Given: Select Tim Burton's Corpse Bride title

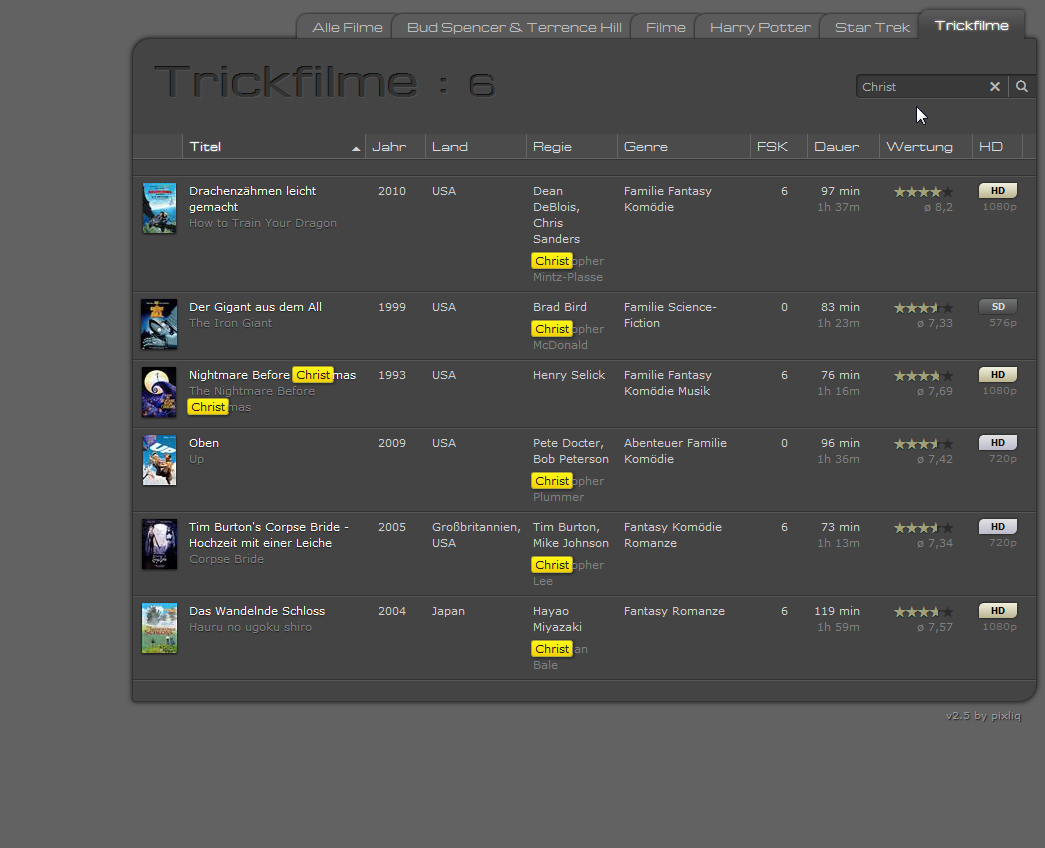Looking at the screenshot, I should click(x=269, y=535).
